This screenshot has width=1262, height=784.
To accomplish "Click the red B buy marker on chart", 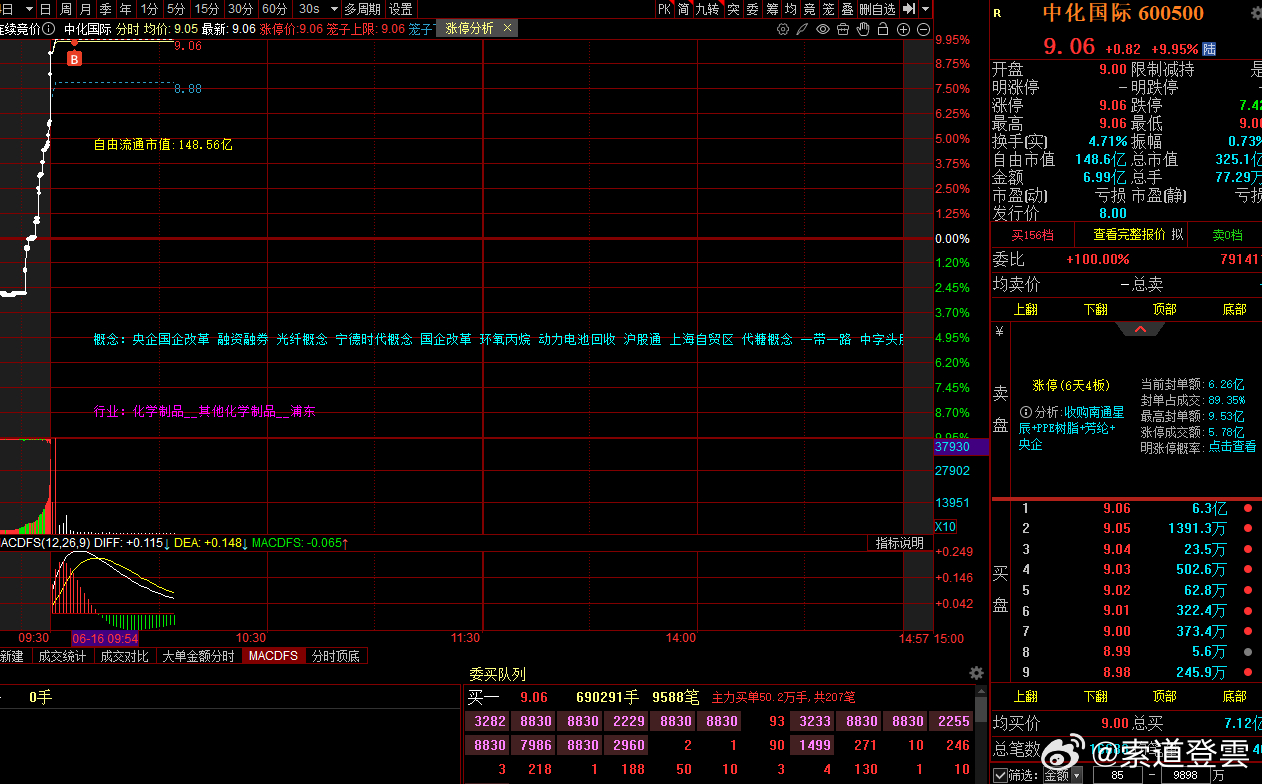I will tap(74, 59).
